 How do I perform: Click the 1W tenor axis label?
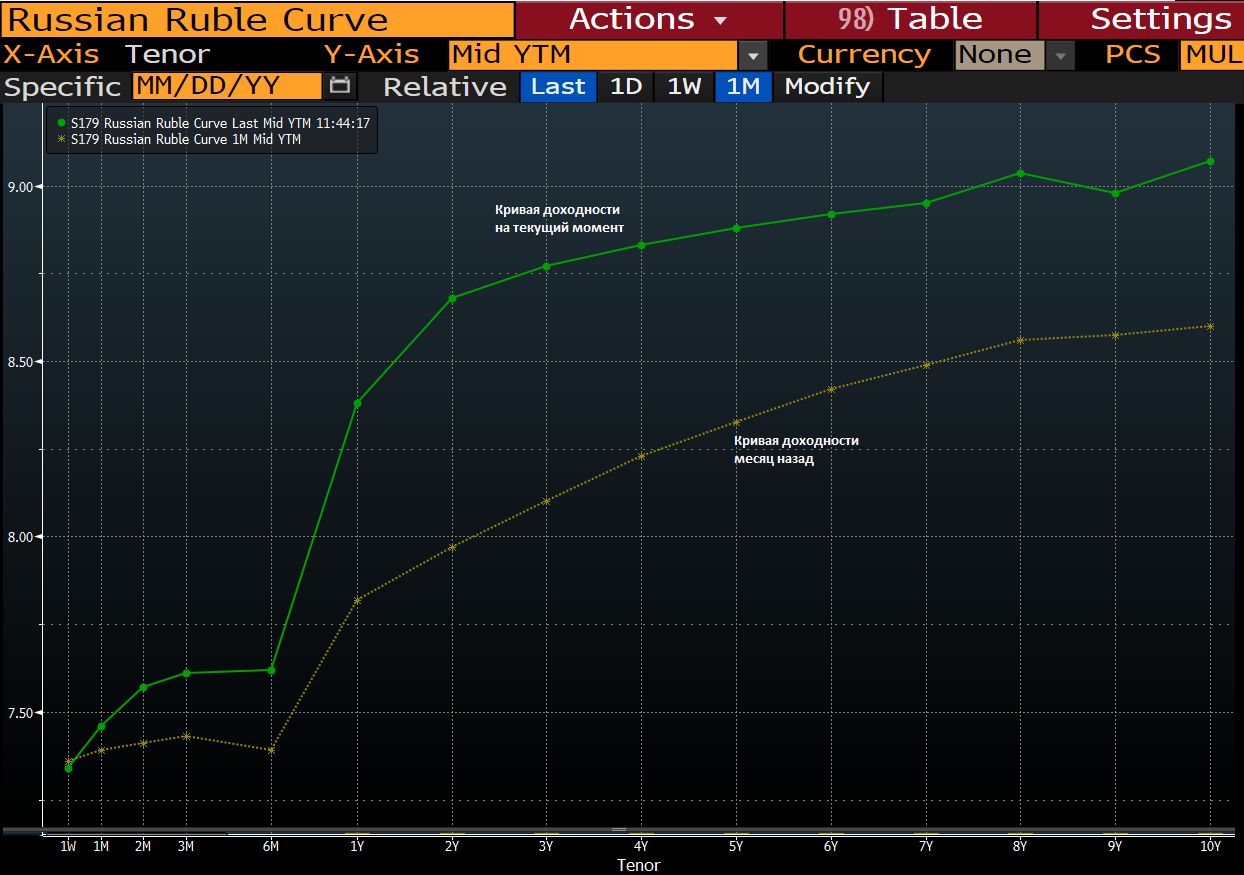tap(68, 847)
